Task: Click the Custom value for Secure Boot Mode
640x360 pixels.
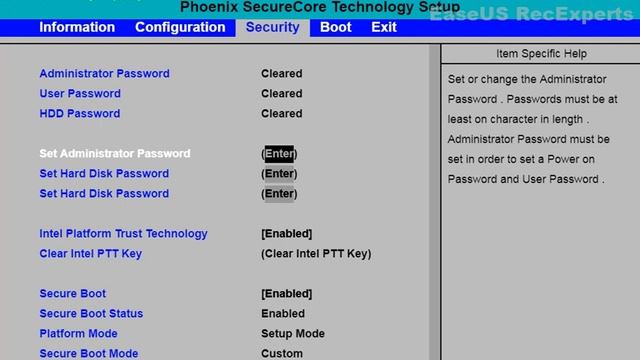Action: [x=282, y=353]
